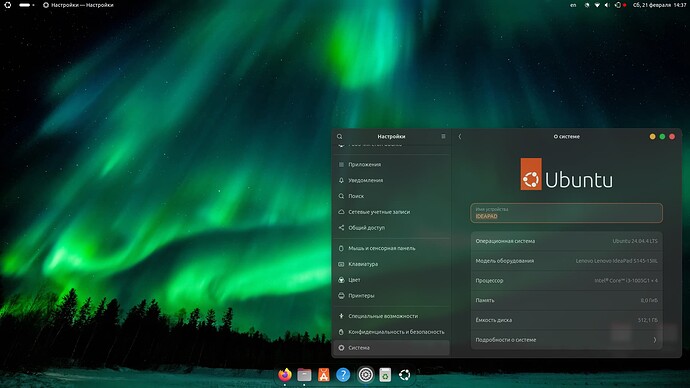Open Trash from the dock

click(385, 375)
